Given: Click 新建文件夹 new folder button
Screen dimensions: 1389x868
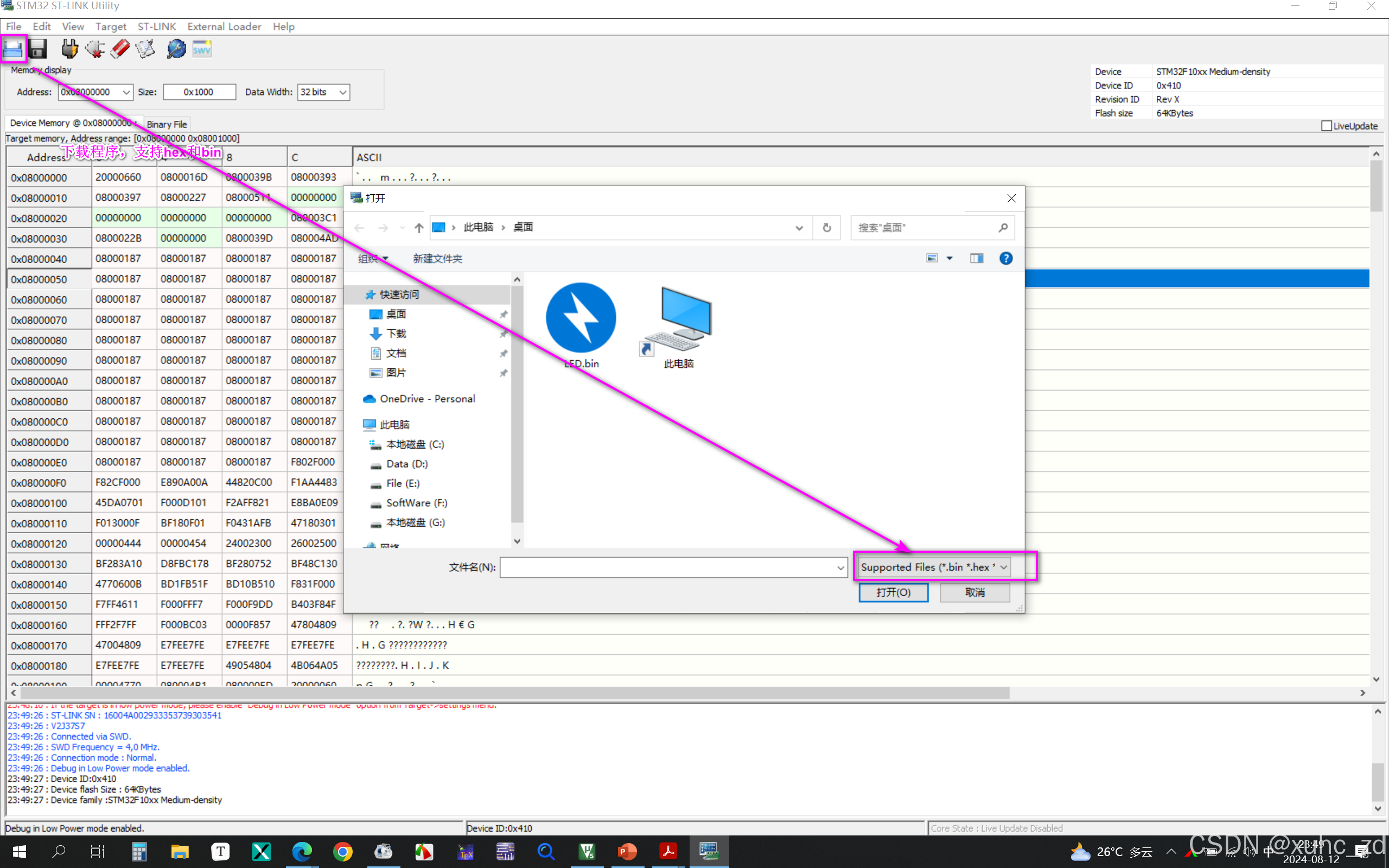Looking at the screenshot, I should [437, 259].
